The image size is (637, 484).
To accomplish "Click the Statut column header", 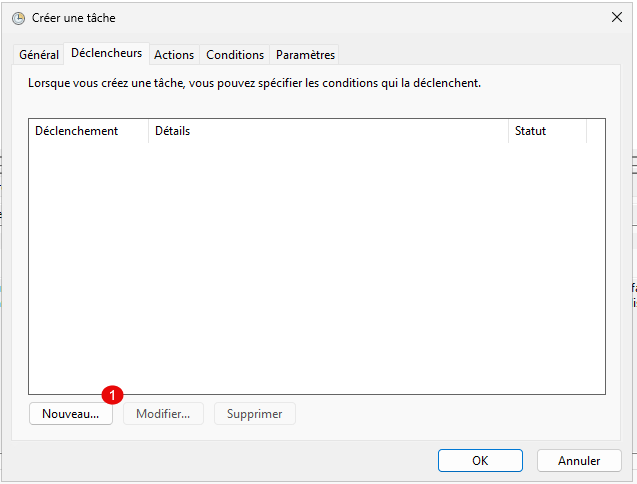I will tap(546, 131).
